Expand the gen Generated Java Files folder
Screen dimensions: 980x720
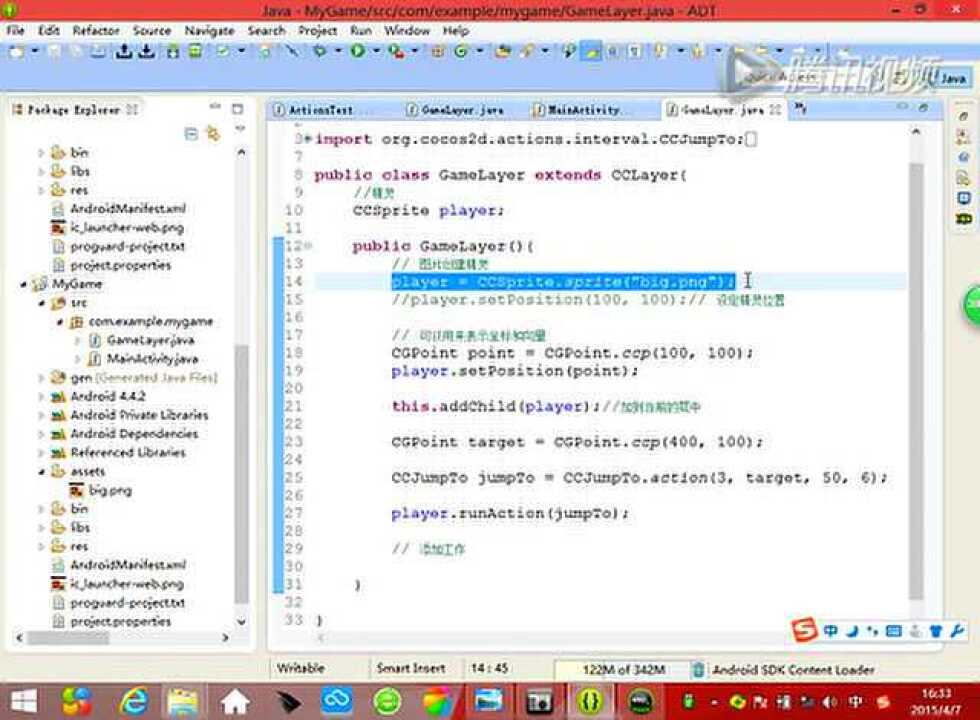[42, 378]
